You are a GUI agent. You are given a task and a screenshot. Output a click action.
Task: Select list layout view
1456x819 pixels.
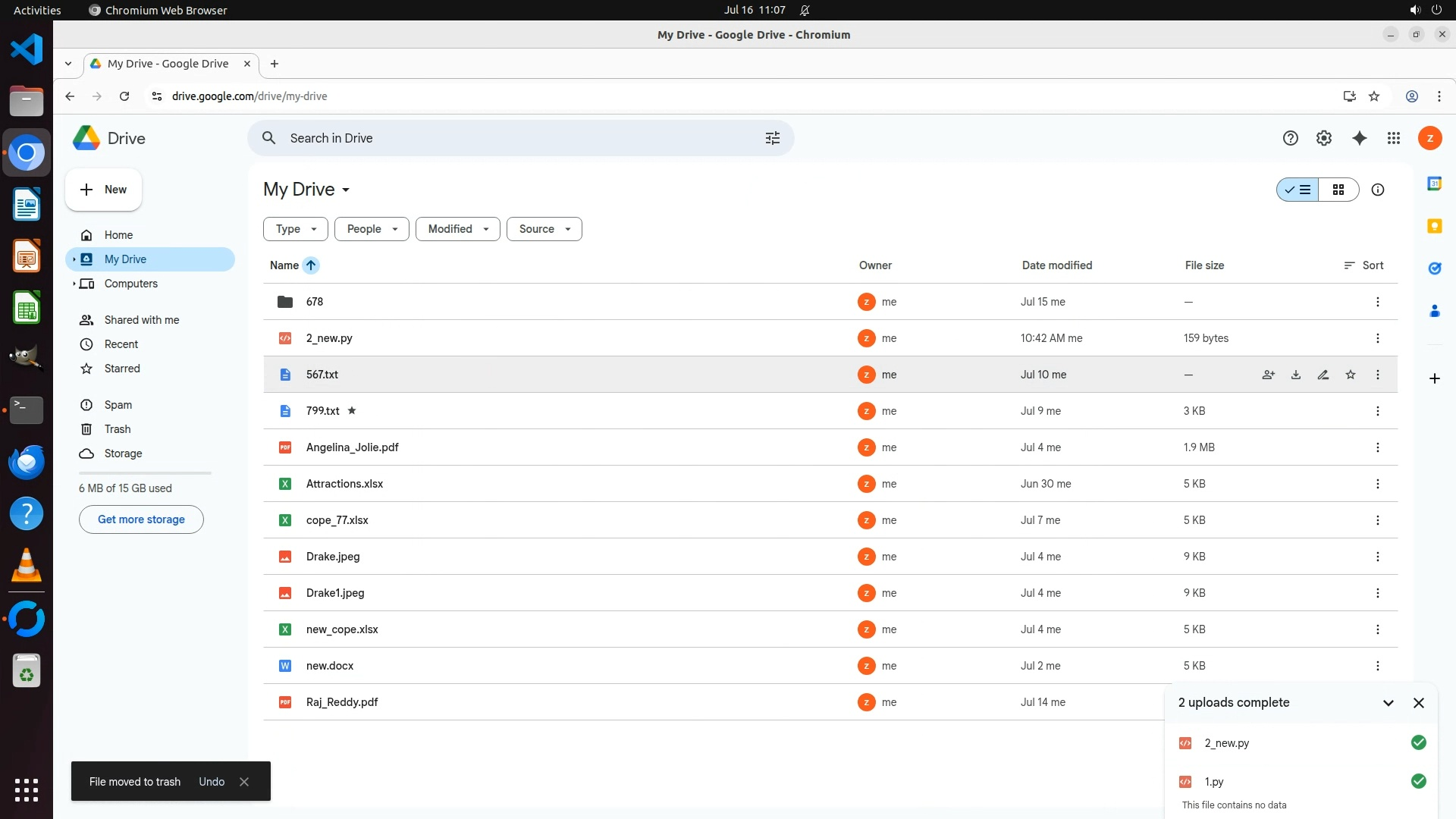point(1298,190)
